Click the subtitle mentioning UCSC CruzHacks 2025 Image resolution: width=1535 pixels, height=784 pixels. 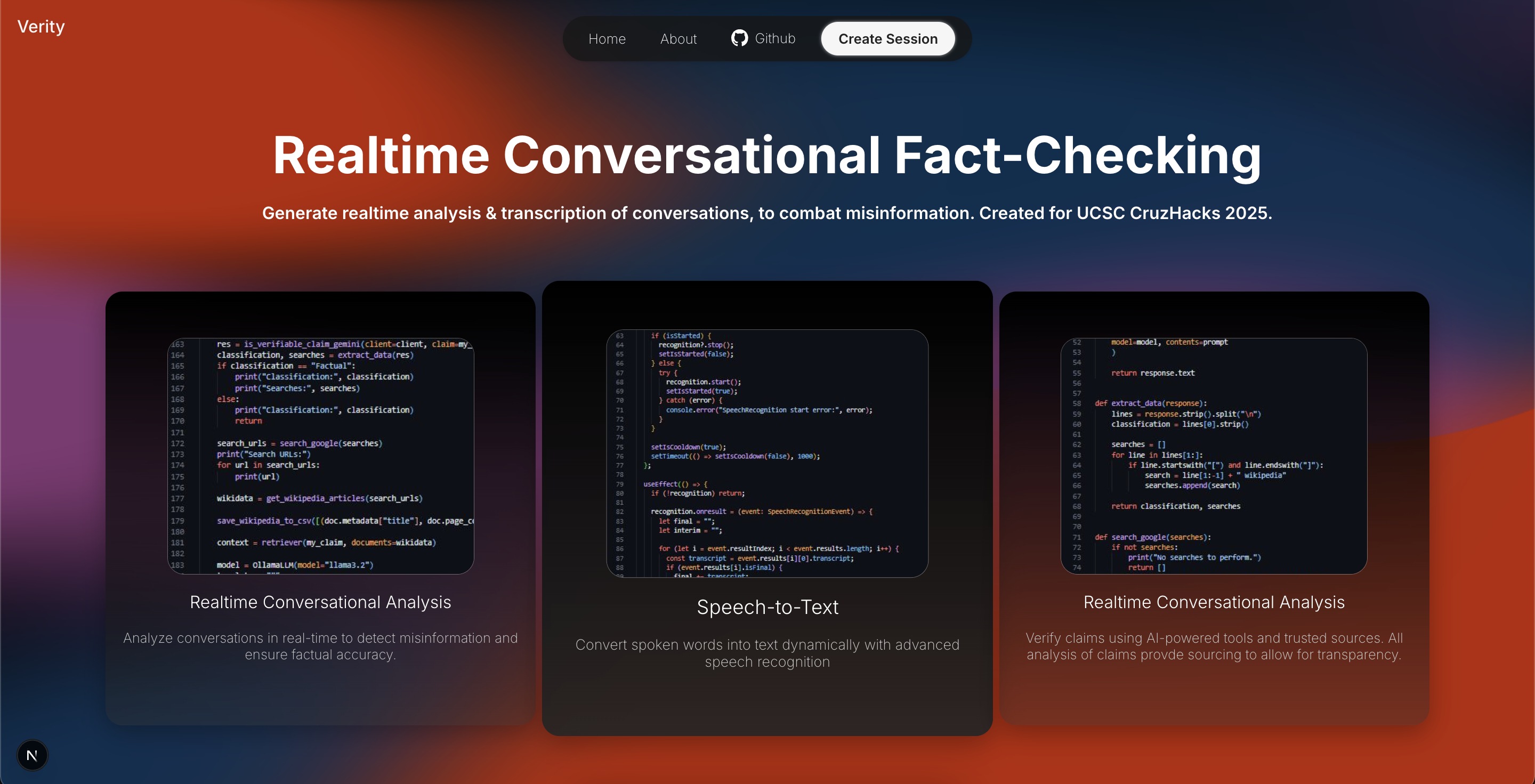[767, 213]
